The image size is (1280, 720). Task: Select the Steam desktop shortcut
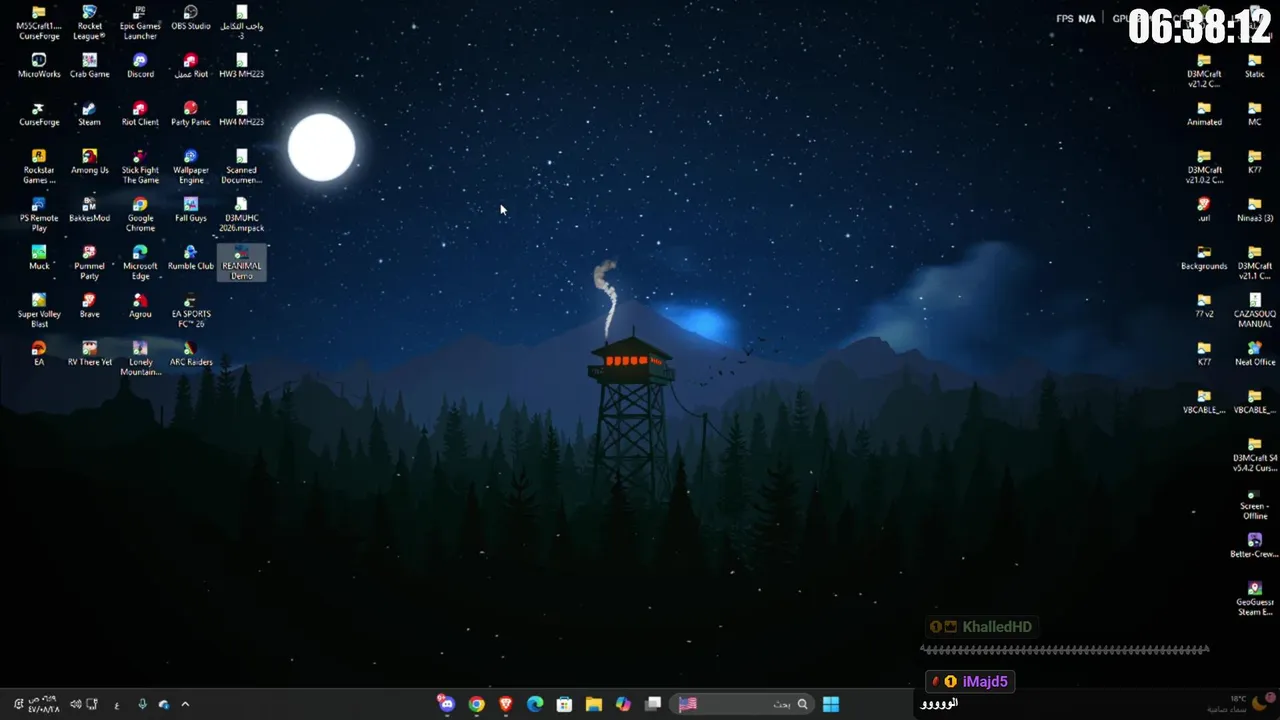click(89, 114)
